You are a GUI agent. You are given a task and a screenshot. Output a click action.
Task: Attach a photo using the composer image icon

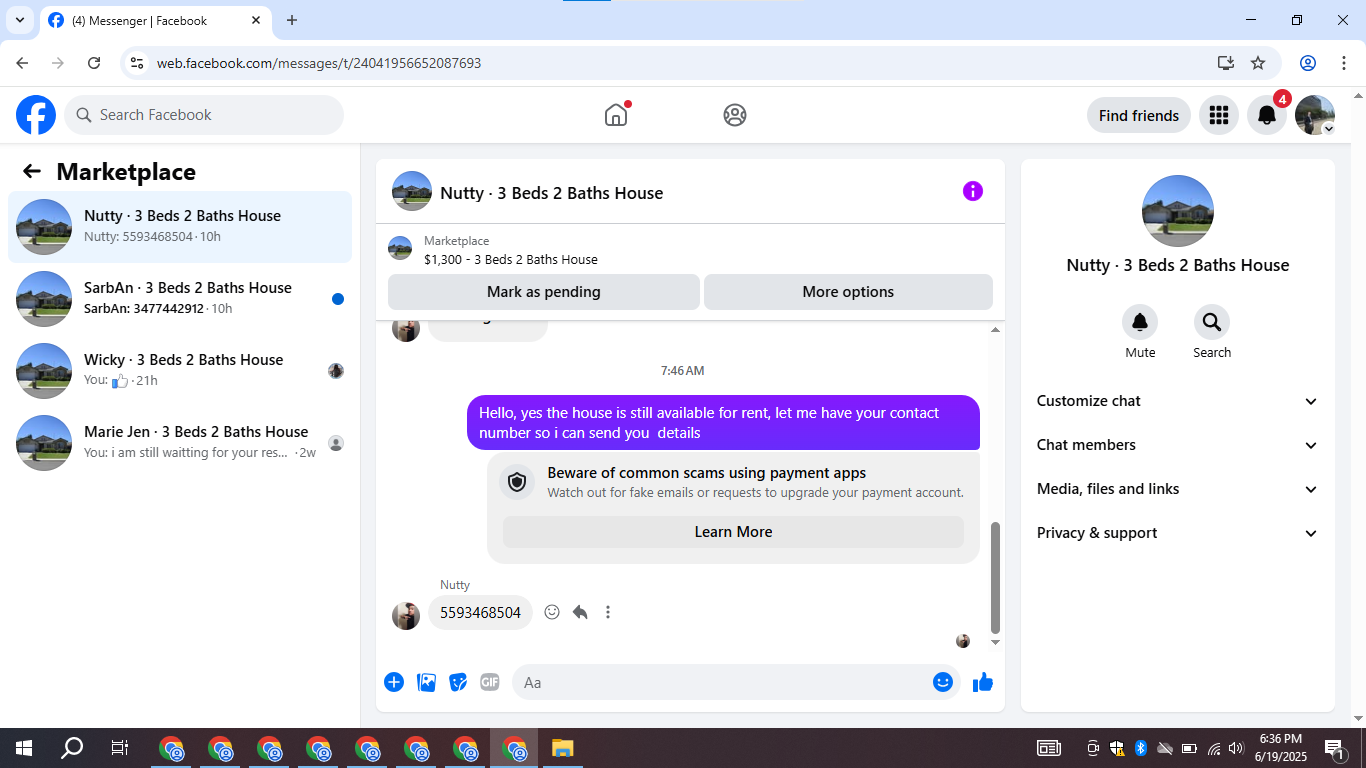tap(426, 682)
